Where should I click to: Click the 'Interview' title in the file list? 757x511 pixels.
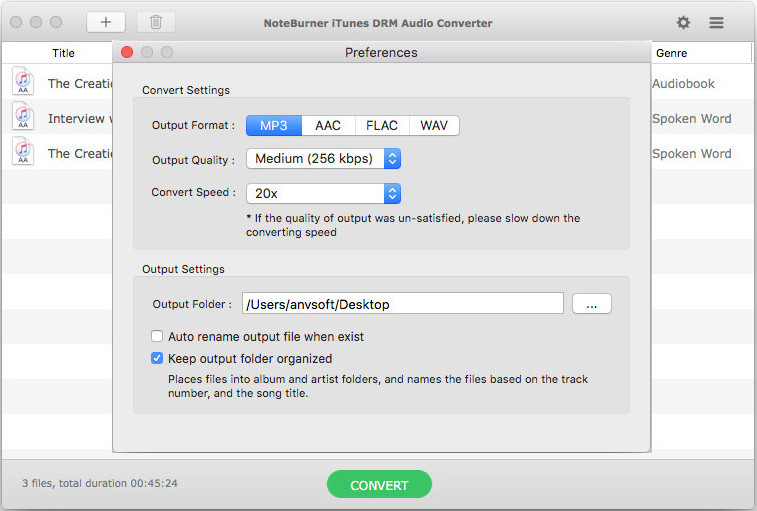point(80,118)
